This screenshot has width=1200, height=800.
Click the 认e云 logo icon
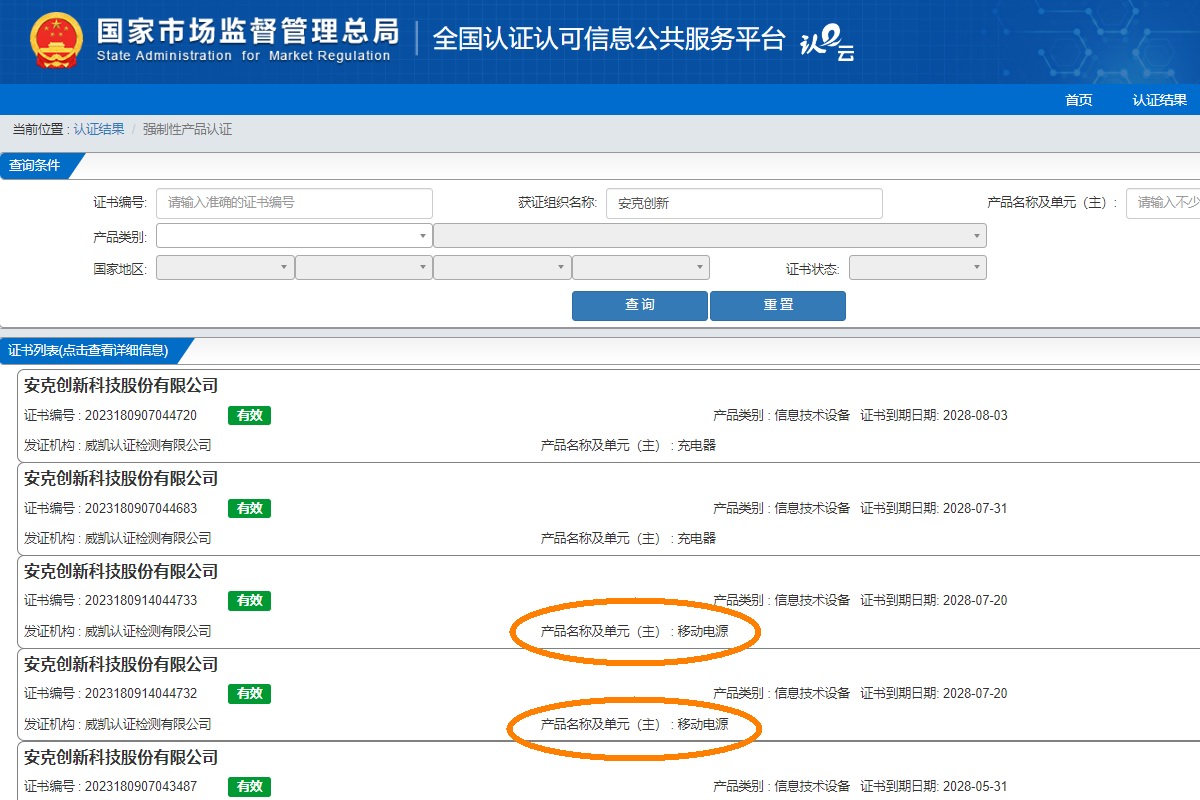tap(827, 43)
